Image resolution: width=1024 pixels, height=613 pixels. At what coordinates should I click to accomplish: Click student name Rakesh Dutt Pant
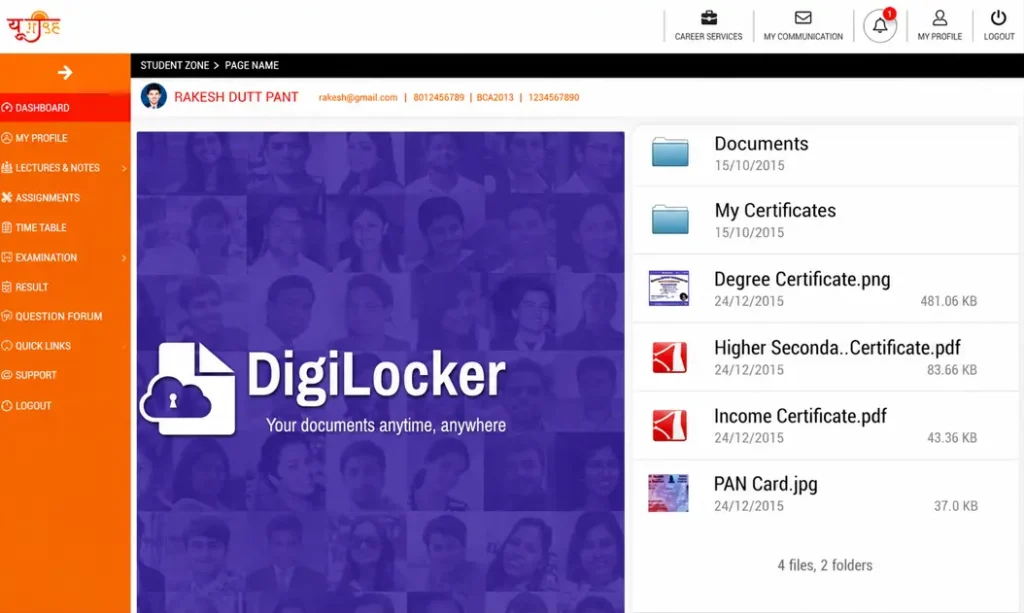tap(236, 97)
